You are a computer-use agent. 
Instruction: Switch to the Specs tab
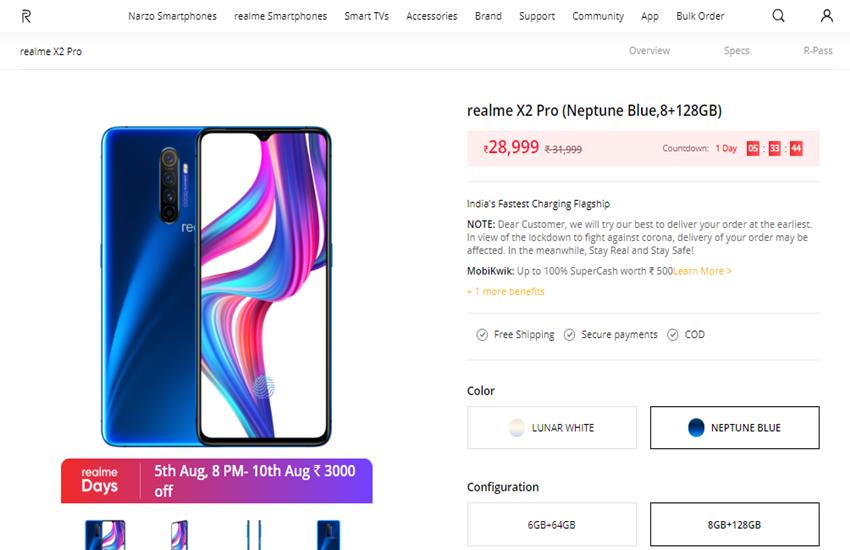coord(736,50)
